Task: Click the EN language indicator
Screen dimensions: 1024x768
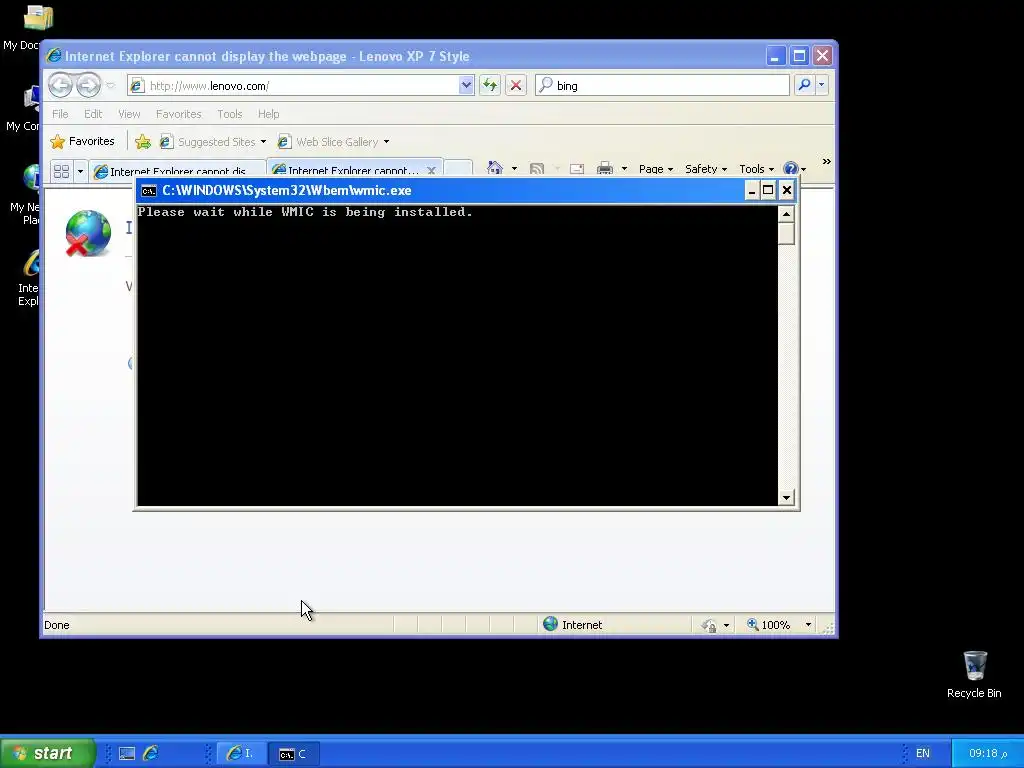Action: click(922, 754)
